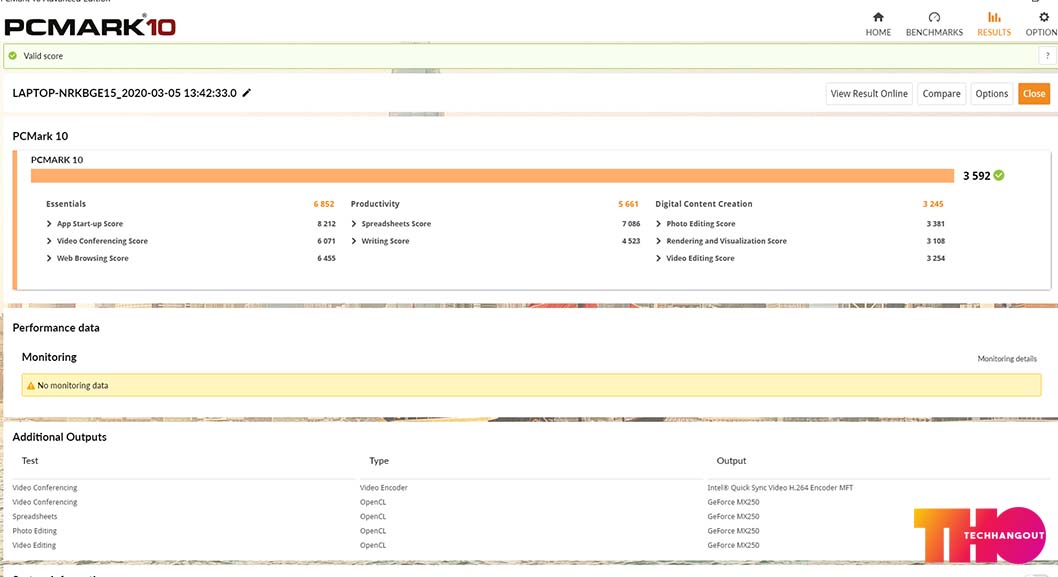The width and height of the screenshot is (1058, 577).
Task: Click Writing value 4 523
Action: coord(631,241)
